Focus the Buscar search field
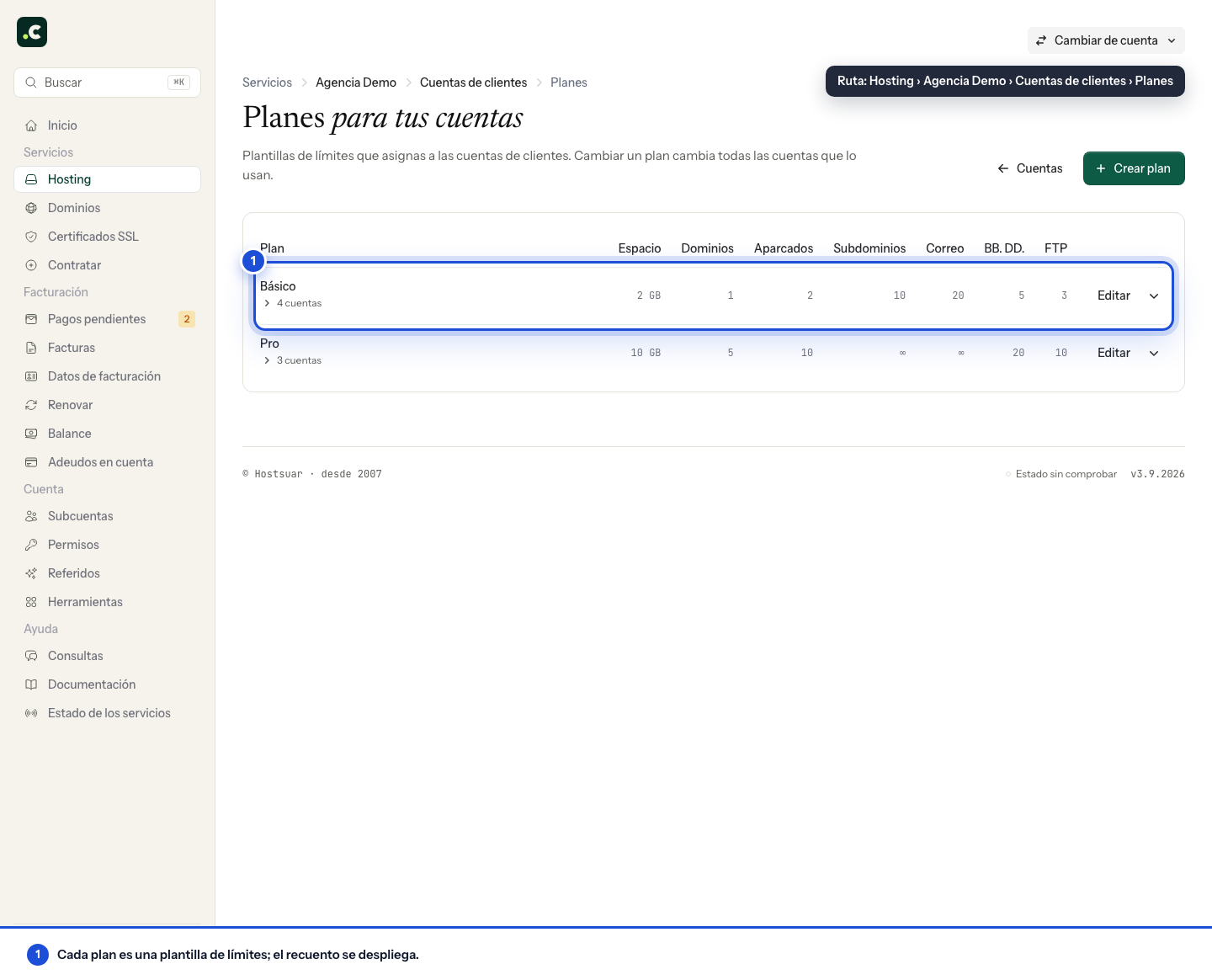1212x980 pixels. coord(108,83)
